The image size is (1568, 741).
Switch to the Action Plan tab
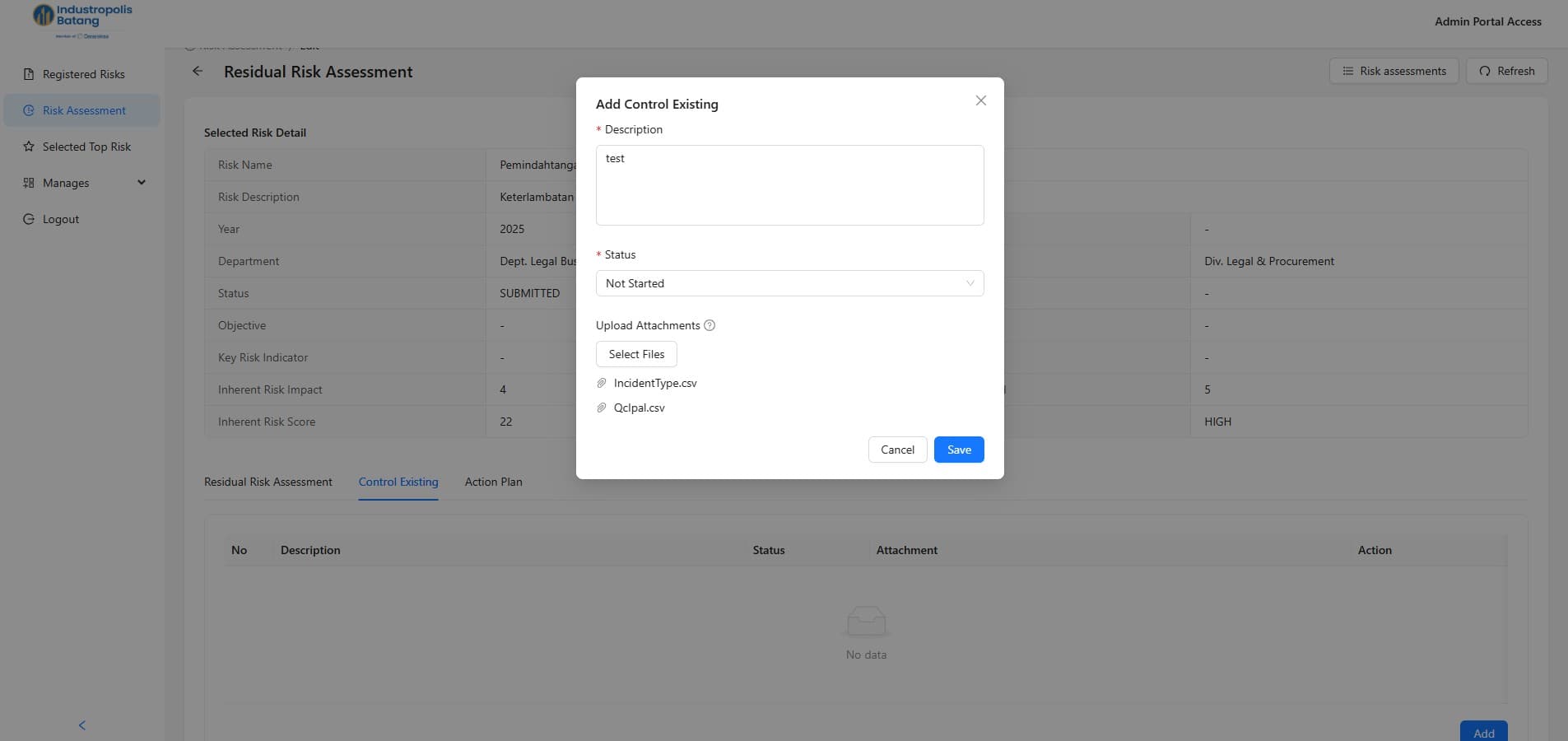(x=494, y=482)
